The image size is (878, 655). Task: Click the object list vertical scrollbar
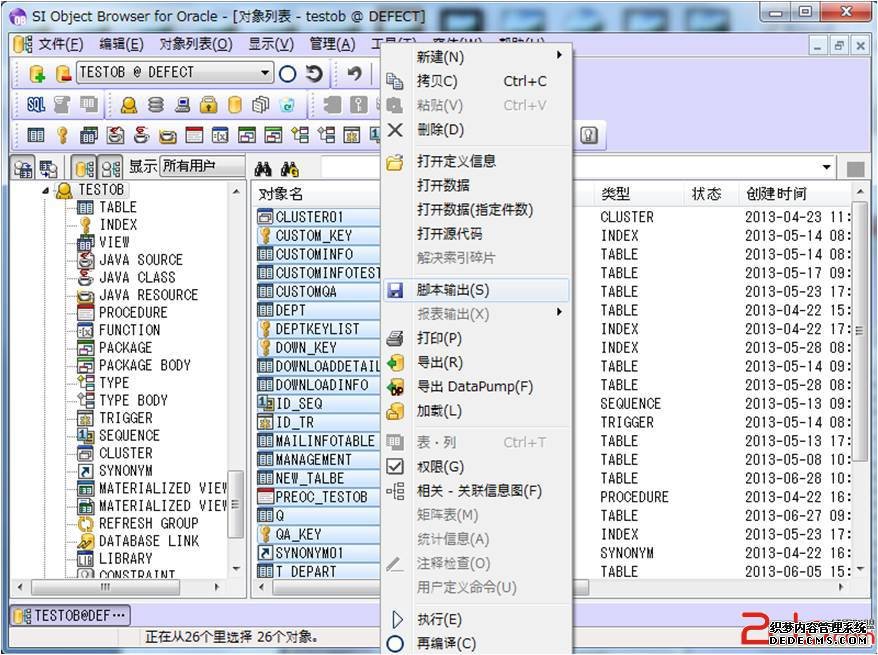coord(860,380)
